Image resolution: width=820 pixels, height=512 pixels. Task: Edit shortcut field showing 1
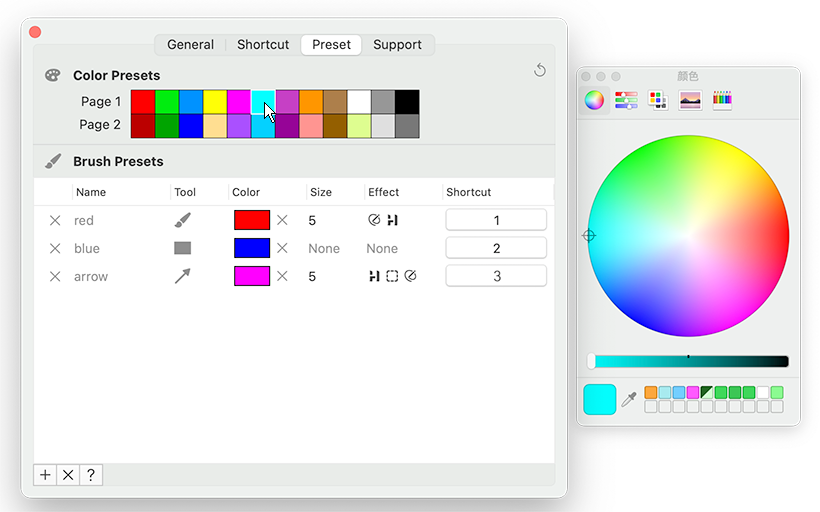pyautogui.click(x=496, y=220)
